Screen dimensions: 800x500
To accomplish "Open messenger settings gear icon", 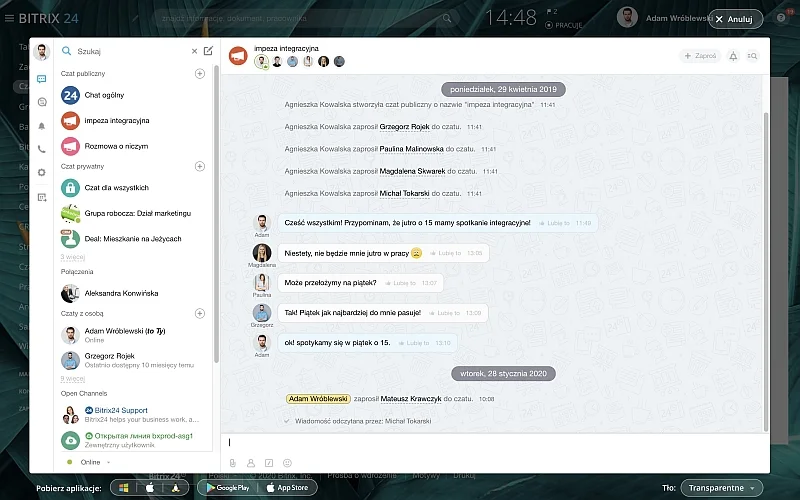I will [x=42, y=172].
